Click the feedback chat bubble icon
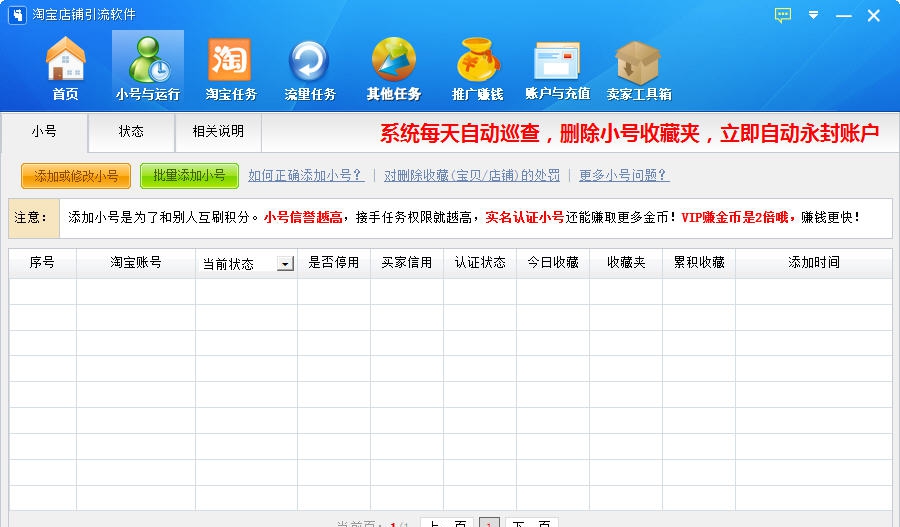 783,15
